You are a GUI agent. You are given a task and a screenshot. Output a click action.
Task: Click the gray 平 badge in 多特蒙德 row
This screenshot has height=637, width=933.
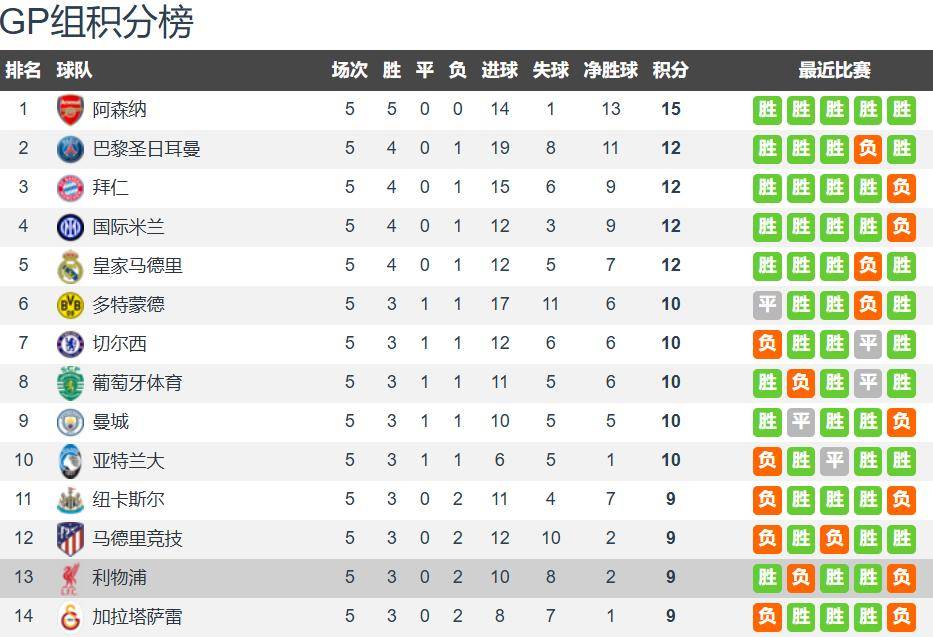(x=767, y=304)
